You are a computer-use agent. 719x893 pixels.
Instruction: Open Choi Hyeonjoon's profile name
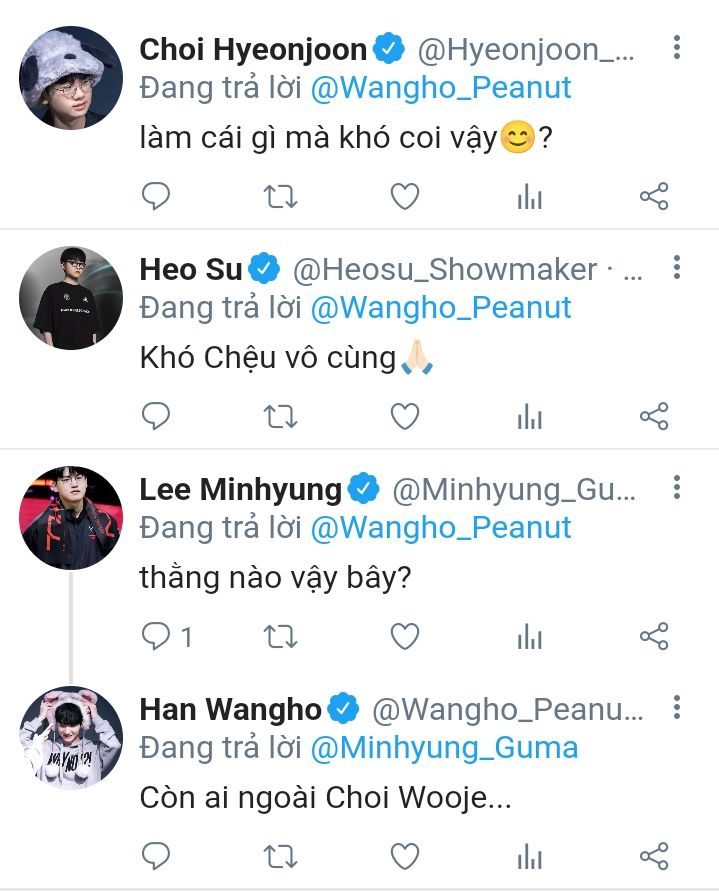point(253,49)
